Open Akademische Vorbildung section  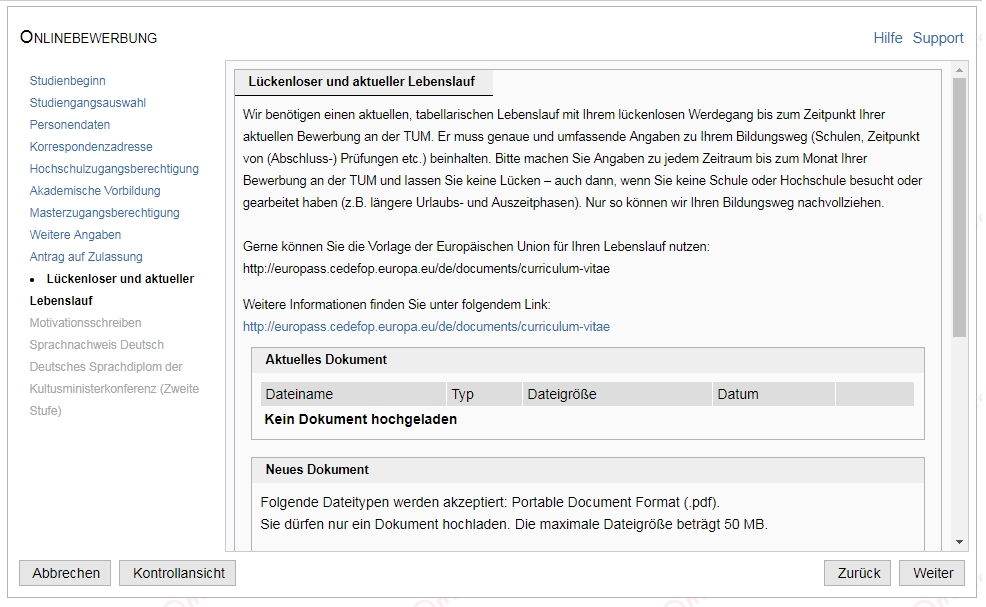click(95, 191)
